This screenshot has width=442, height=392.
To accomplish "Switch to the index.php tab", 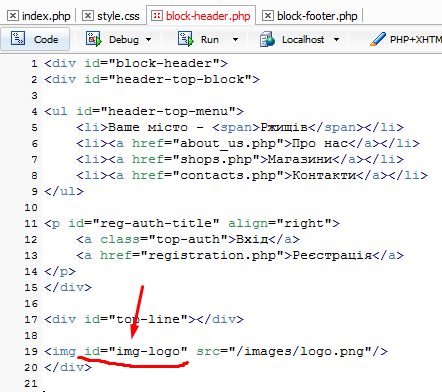I will pos(46,16).
